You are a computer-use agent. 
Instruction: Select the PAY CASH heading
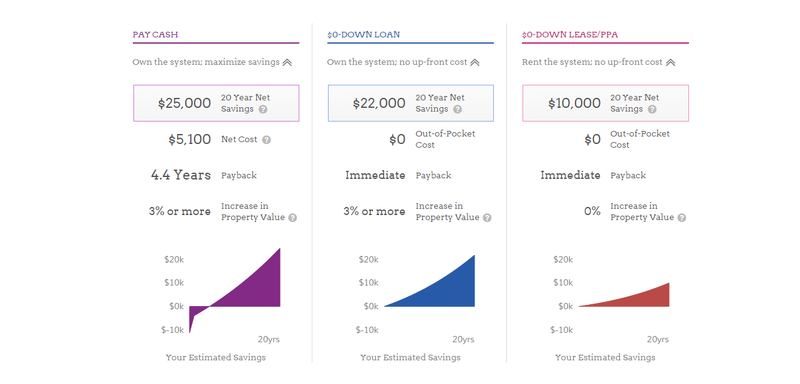tap(155, 35)
